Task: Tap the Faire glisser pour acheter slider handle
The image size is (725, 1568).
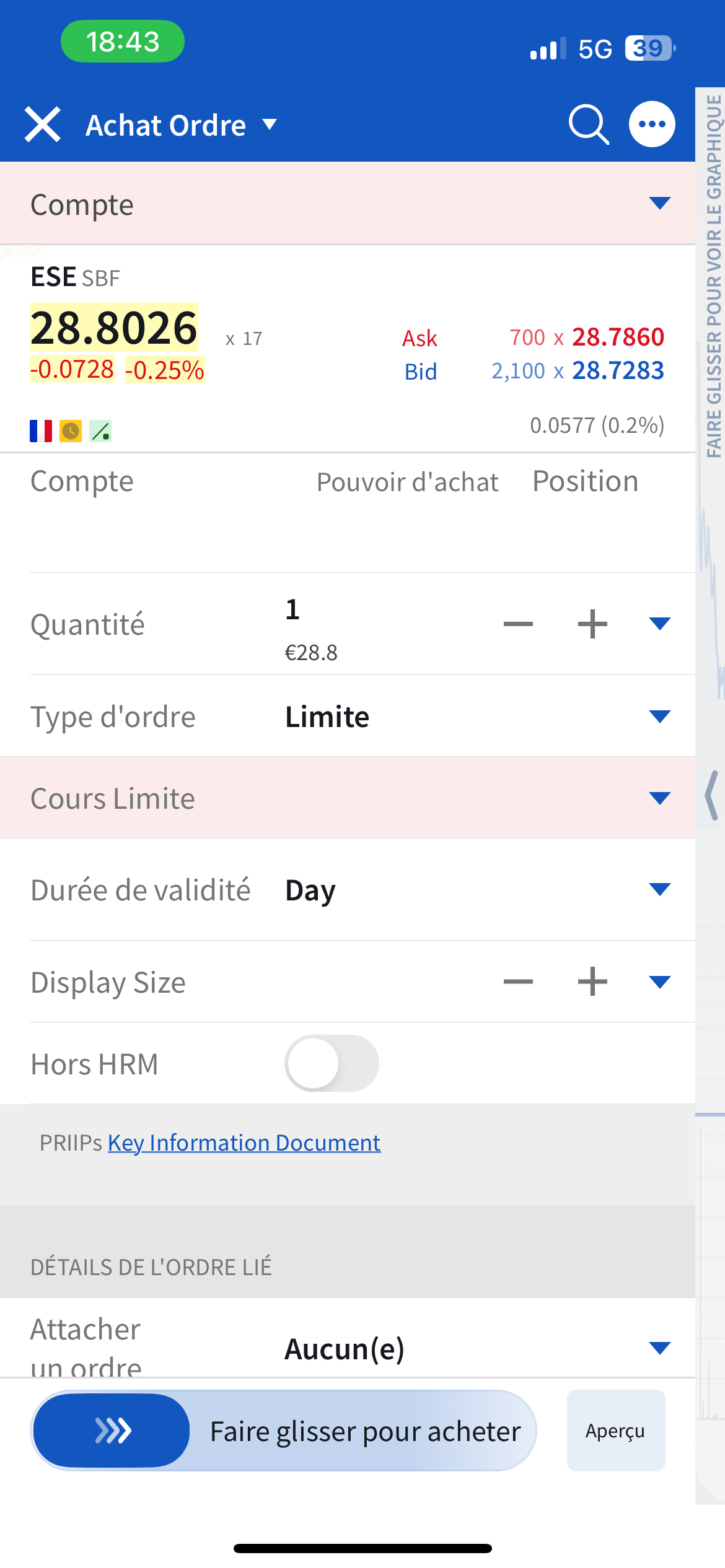Action: [x=112, y=1431]
